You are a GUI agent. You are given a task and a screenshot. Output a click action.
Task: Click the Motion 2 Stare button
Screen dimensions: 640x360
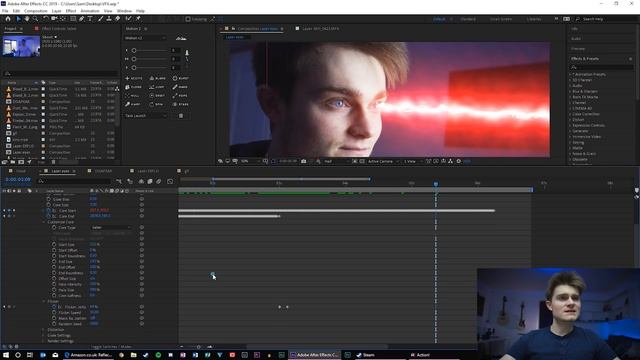tap(181, 104)
